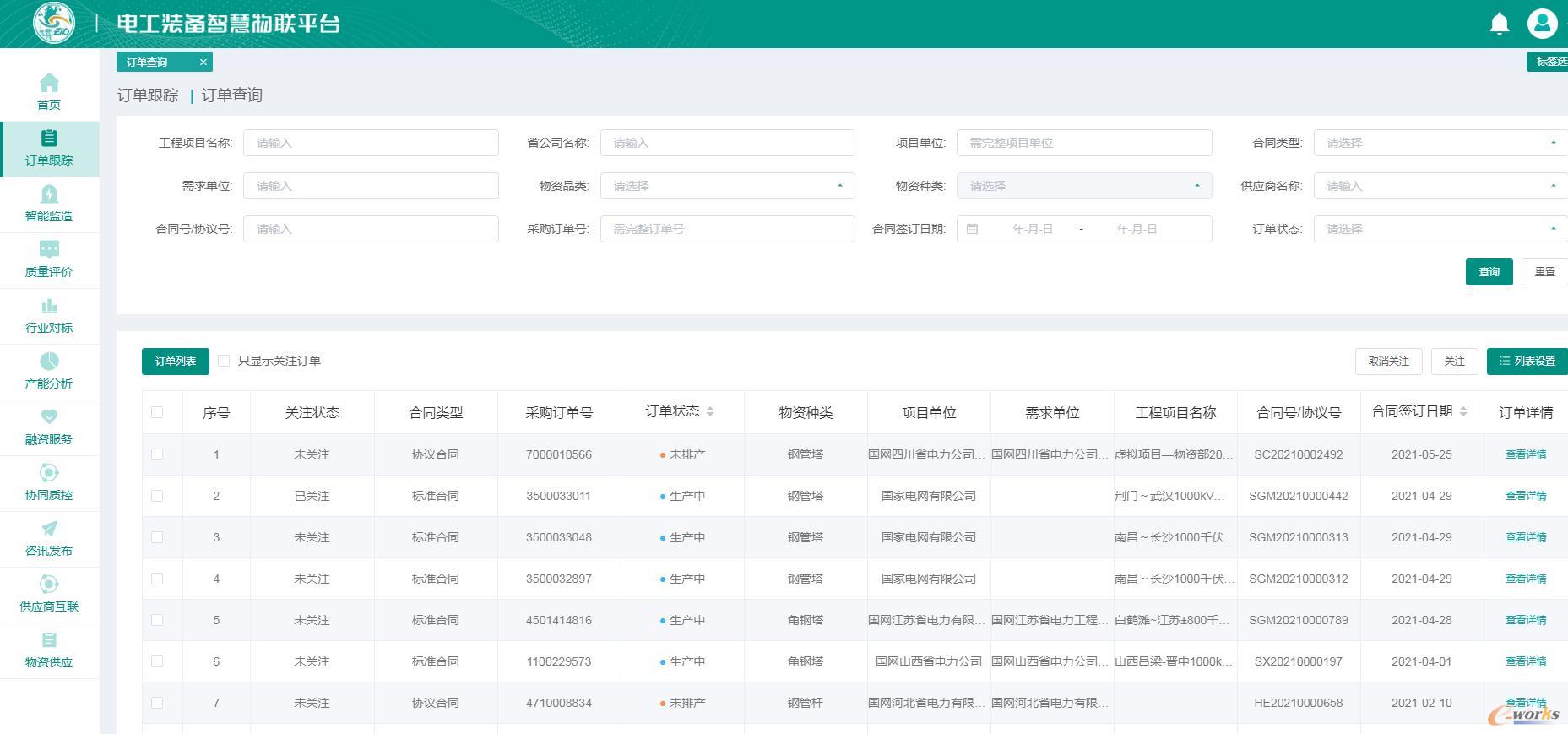View details for order 7000010566
This screenshot has width=1568, height=734.
pyautogui.click(x=1526, y=454)
